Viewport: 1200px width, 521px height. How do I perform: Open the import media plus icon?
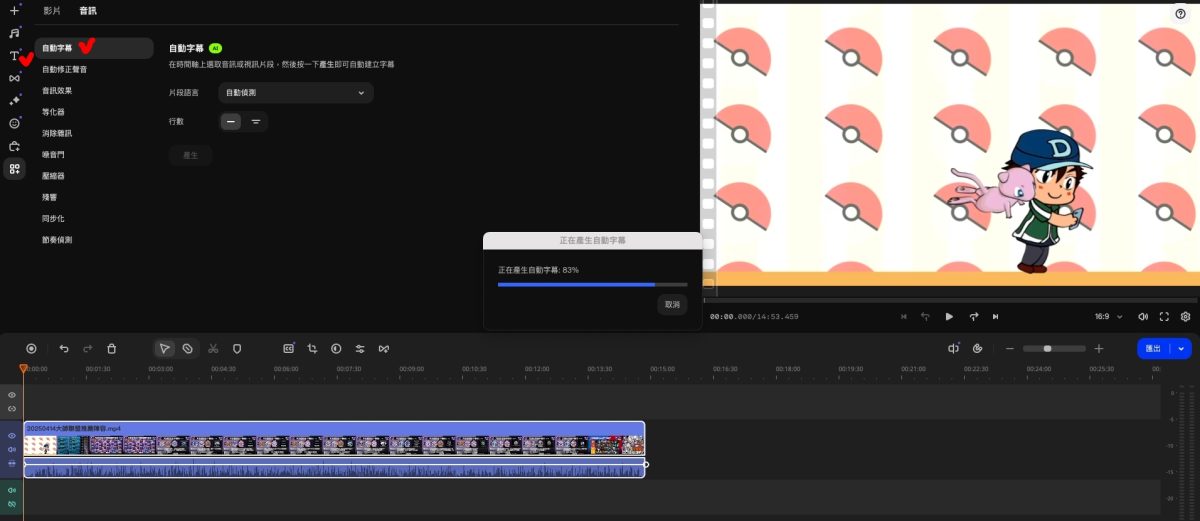tap(14, 10)
